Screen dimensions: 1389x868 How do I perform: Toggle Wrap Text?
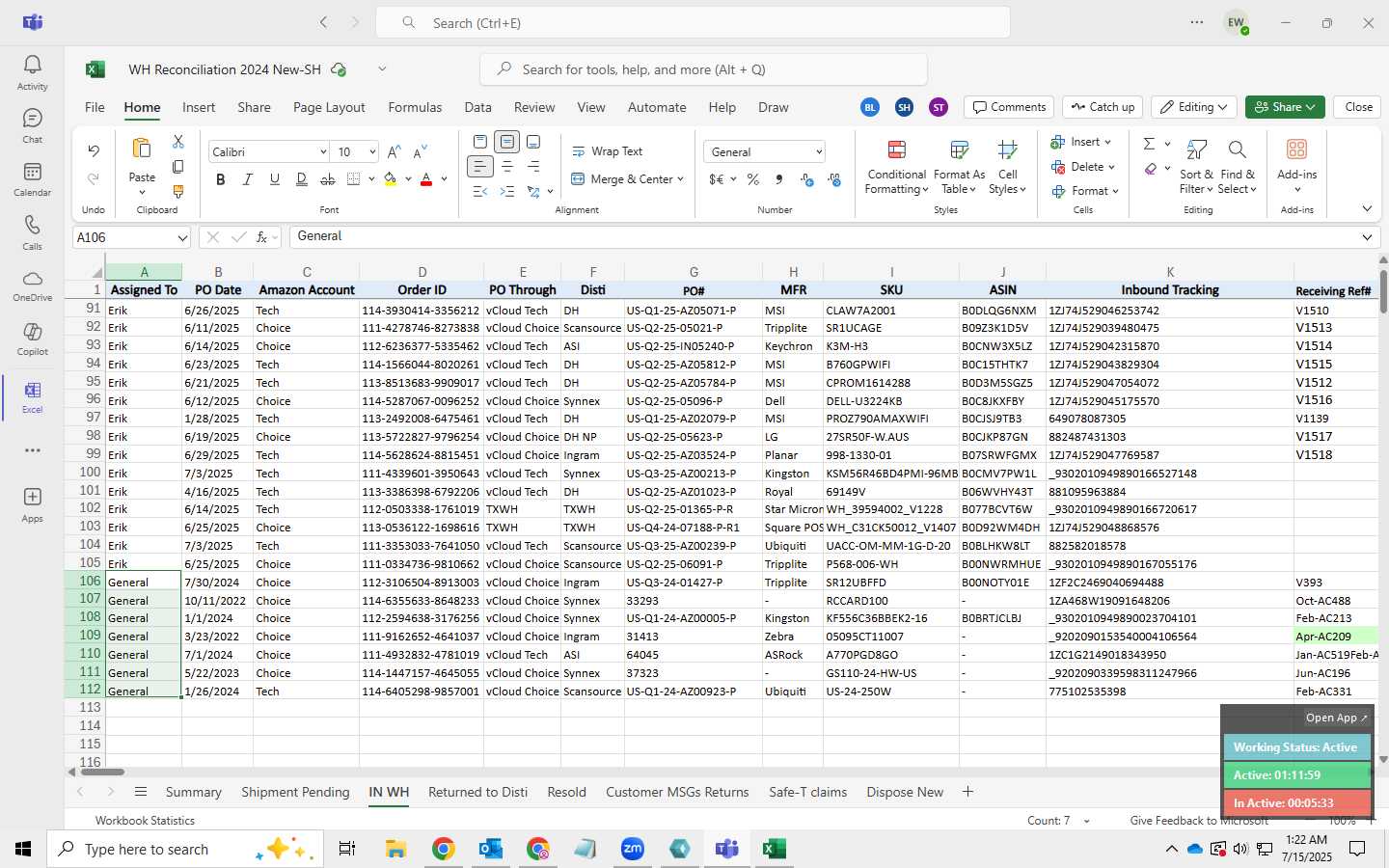[607, 151]
